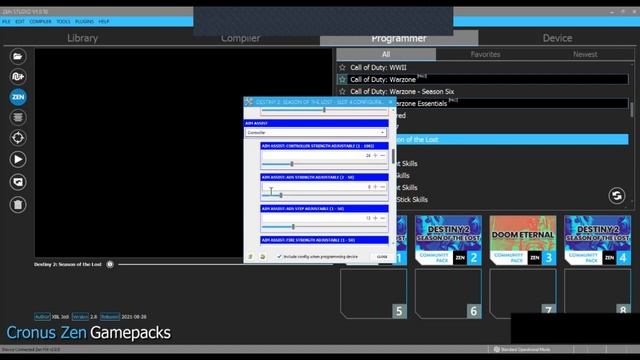The image size is (640, 360).
Task: Click the info icon beside Destiny 2: Season of the Lost
Action: [110, 264]
